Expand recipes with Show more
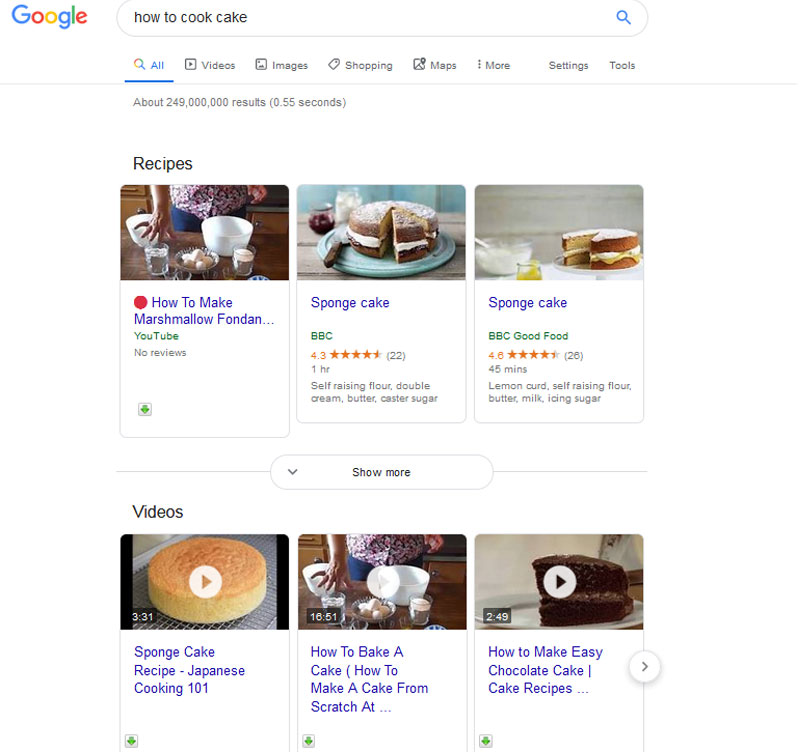This screenshot has width=800, height=752. click(x=381, y=472)
